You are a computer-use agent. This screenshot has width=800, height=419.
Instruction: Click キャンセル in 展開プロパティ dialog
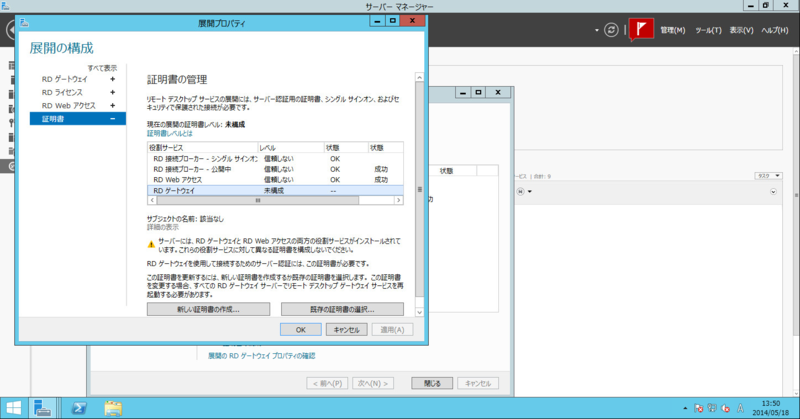tap(346, 330)
